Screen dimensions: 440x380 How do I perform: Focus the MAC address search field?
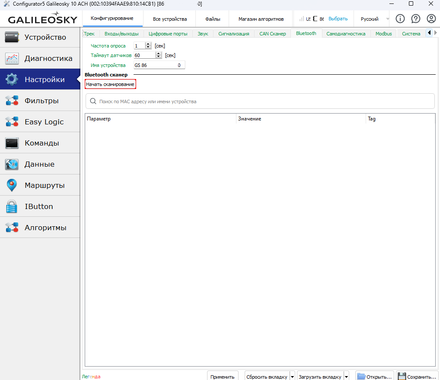pyautogui.click(x=260, y=101)
